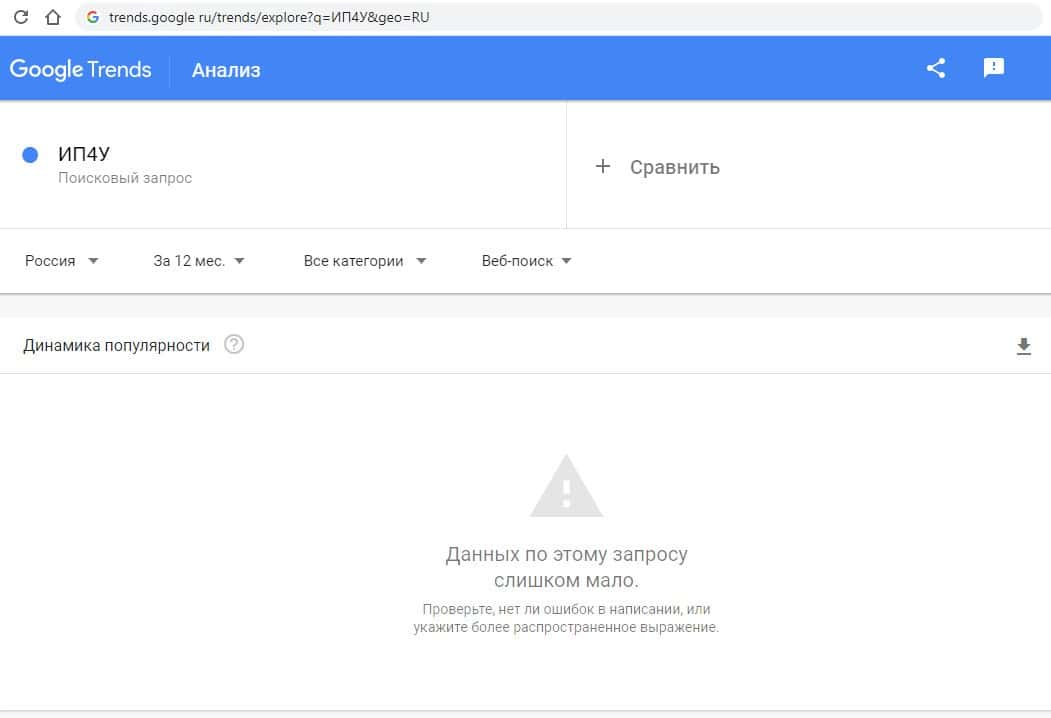Image resolution: width=1051 pixels, height=718 pixels.
Task: Click the browser reload icon
Action: click(19, 17)
